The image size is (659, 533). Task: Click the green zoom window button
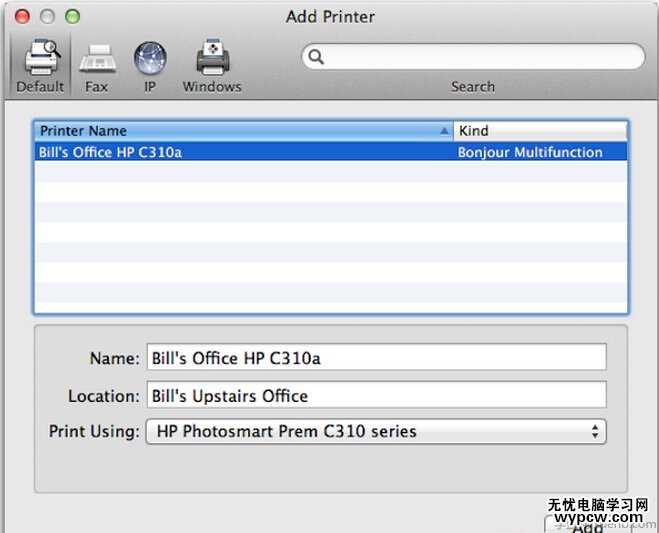pyautogui.click(x=72, y=16)
